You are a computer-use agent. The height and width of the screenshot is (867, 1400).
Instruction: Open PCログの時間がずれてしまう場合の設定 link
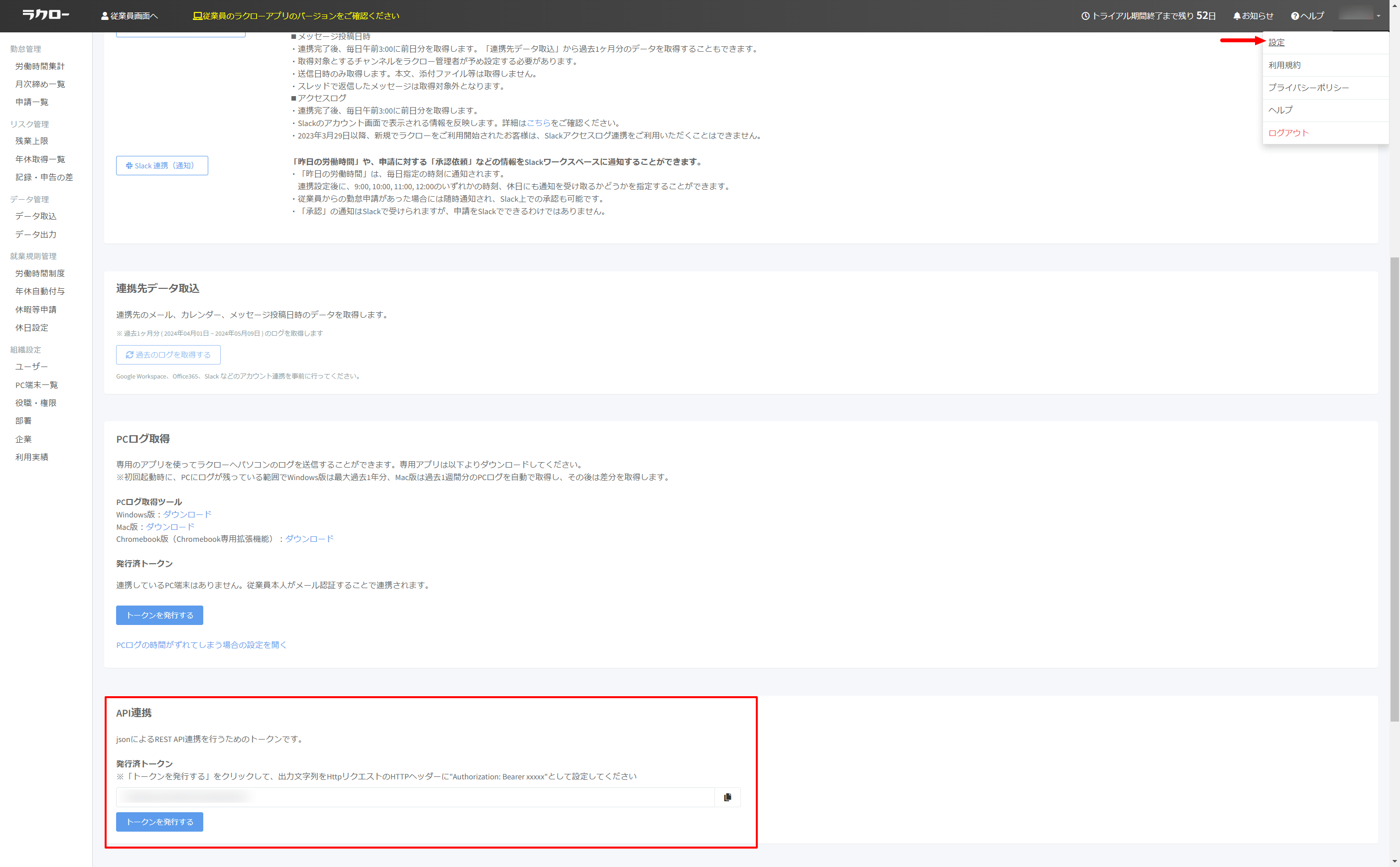tap(201, 644)
